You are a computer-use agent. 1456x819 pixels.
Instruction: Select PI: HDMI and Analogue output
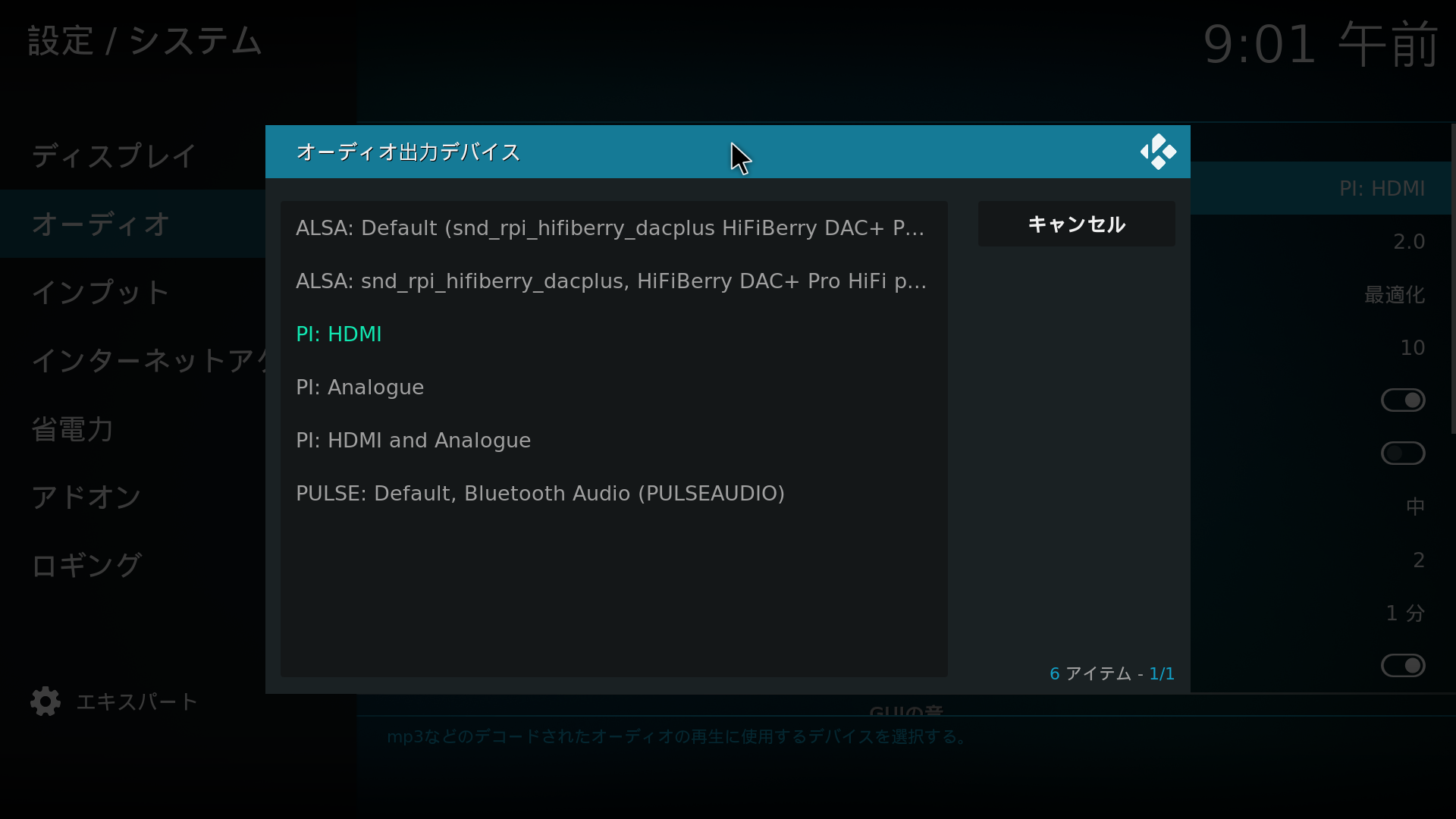click(413, 440)
